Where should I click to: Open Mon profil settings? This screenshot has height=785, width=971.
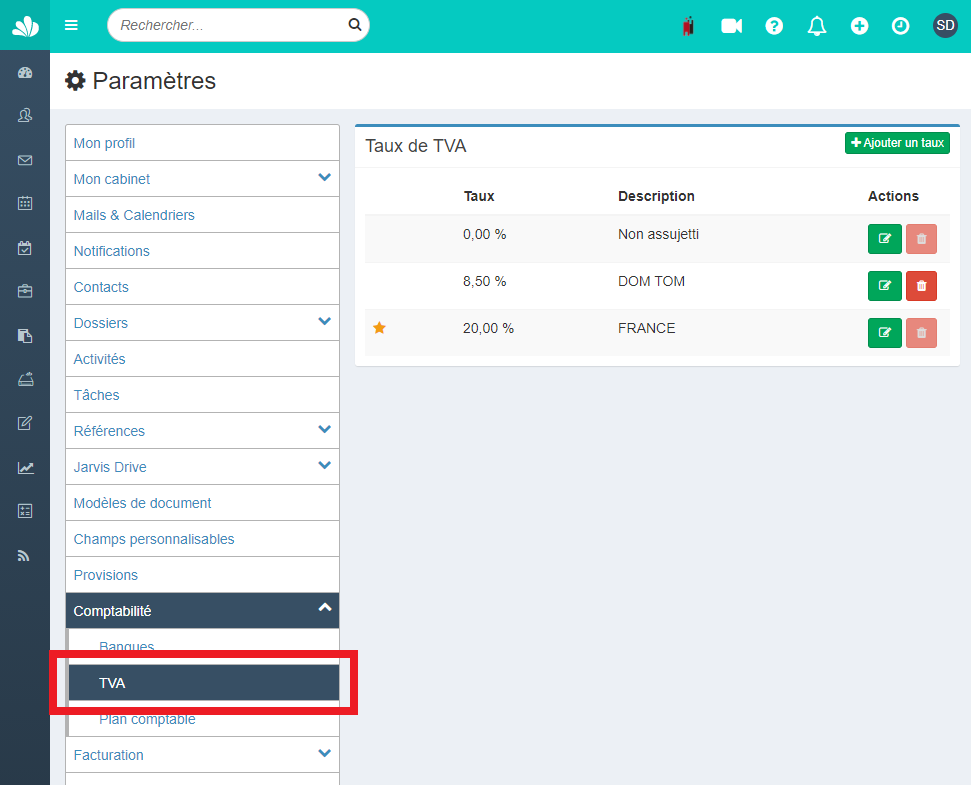(x=202, y=143)
